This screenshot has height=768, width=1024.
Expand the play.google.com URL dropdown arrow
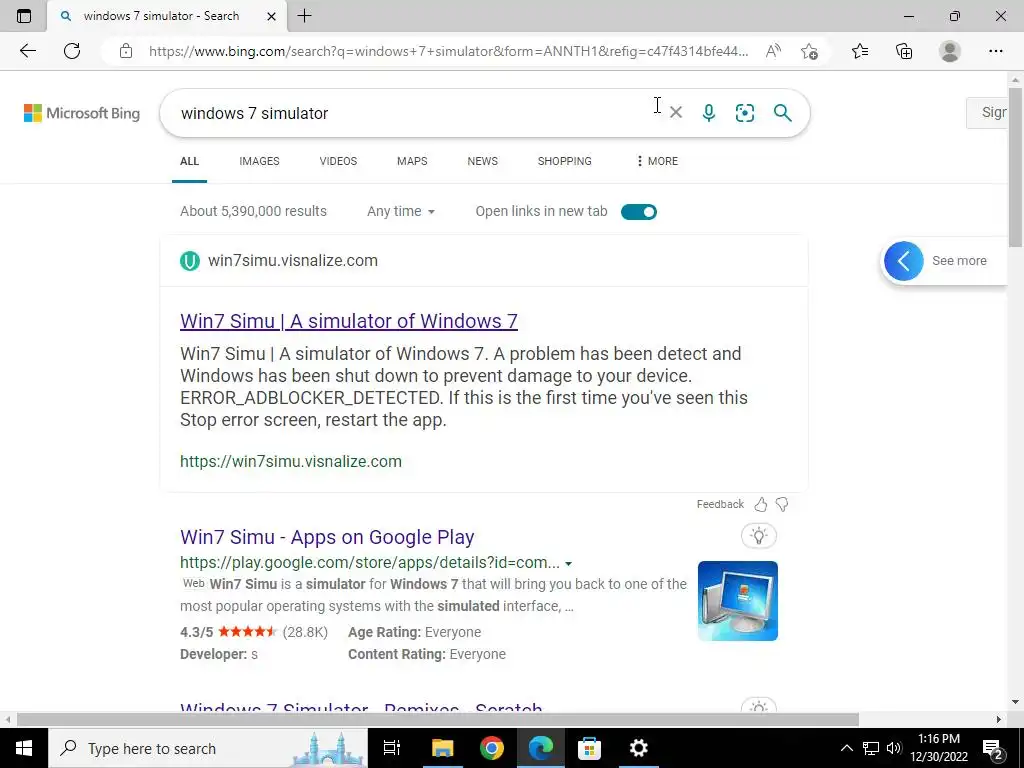click(x=568, y=564)
